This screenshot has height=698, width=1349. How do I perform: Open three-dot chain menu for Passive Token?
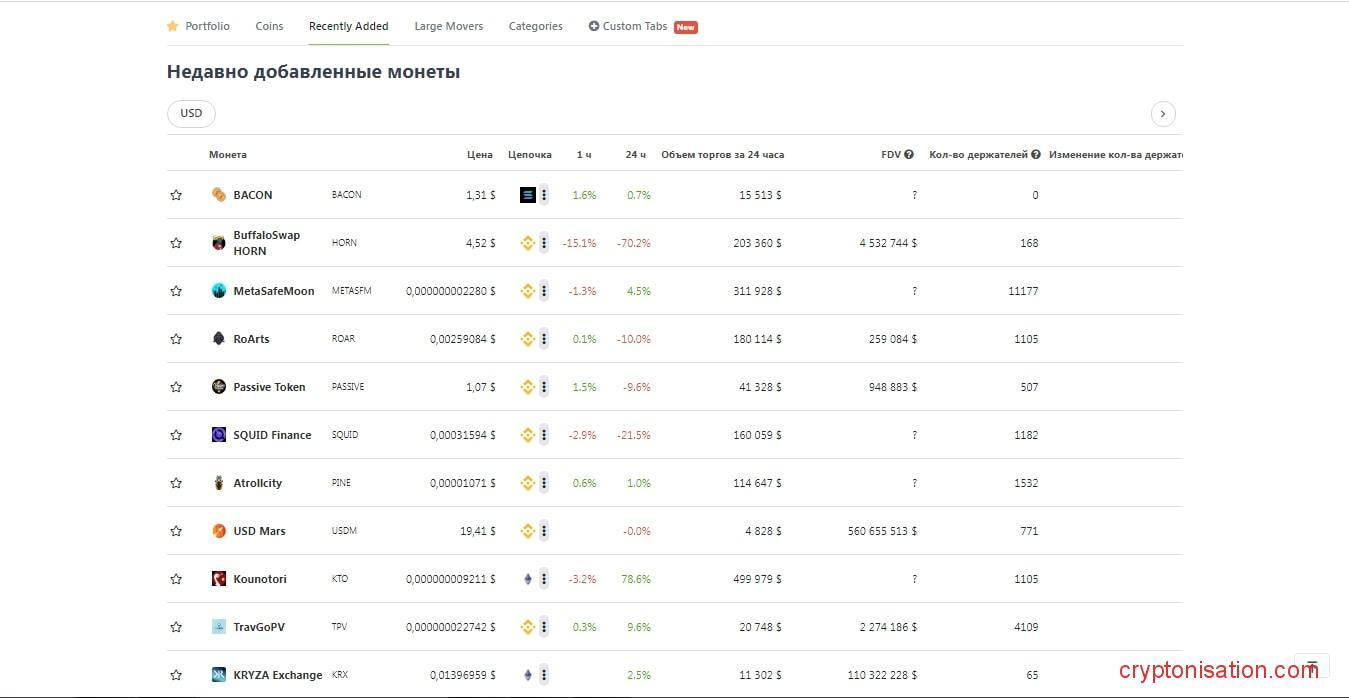pos(544,387)
